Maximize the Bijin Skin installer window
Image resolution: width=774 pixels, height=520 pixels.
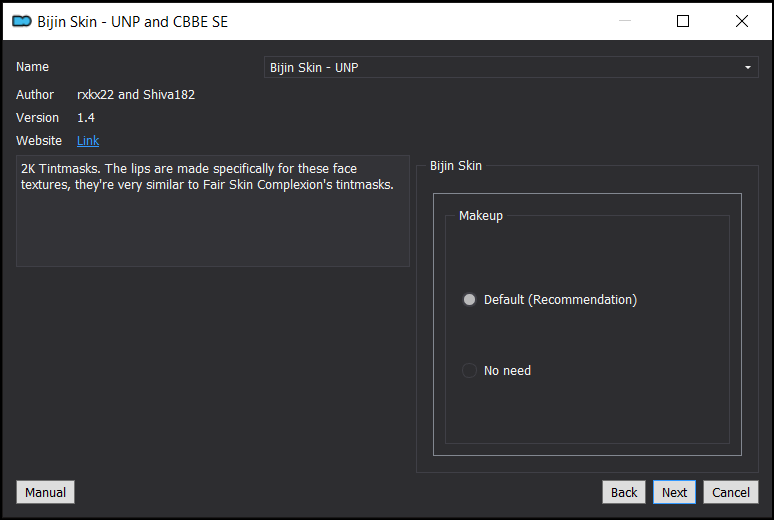point(683,21)
